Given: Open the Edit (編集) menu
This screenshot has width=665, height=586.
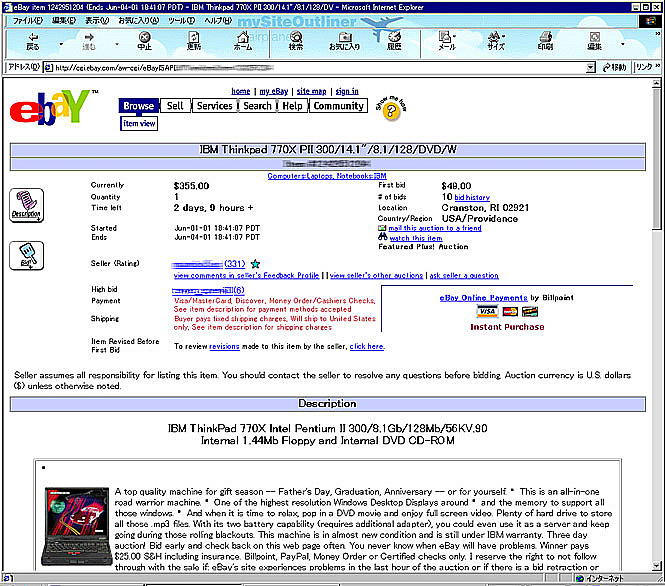Looking at the screenshot, I should coord(64,21).
